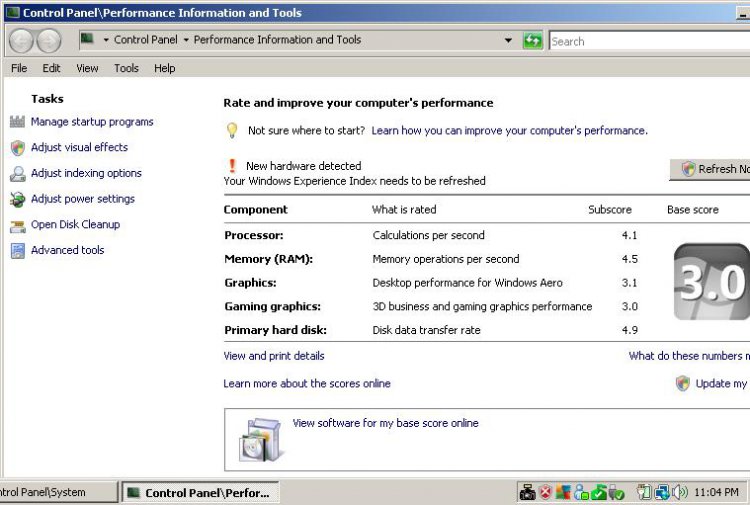Click What do these numbers mean link
This screenshot has width=750, height=505.
point(689,356)
